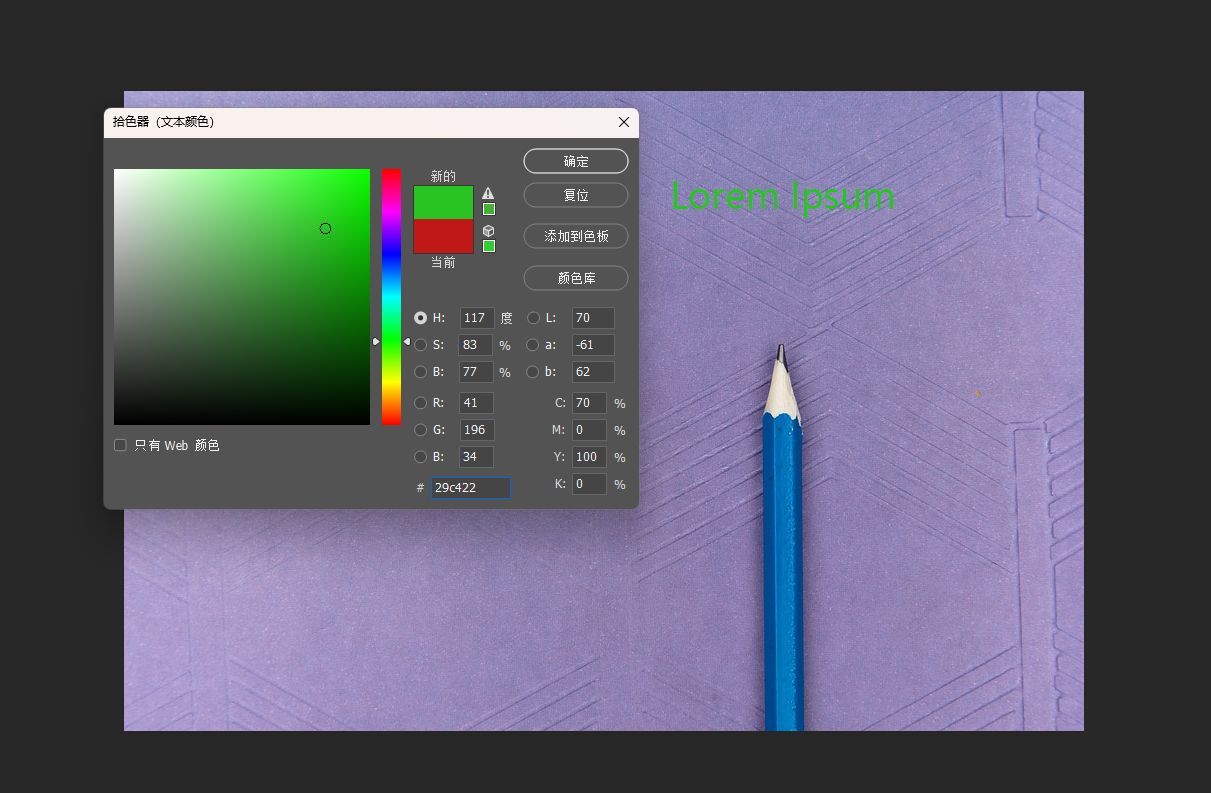
Task: Click the hue slider strip in blue region
Action: 391,265
